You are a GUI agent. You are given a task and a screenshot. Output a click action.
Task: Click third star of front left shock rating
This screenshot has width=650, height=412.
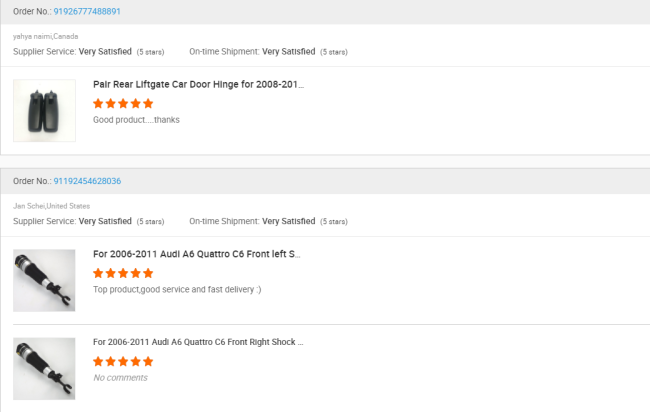[x=123, y=273]
